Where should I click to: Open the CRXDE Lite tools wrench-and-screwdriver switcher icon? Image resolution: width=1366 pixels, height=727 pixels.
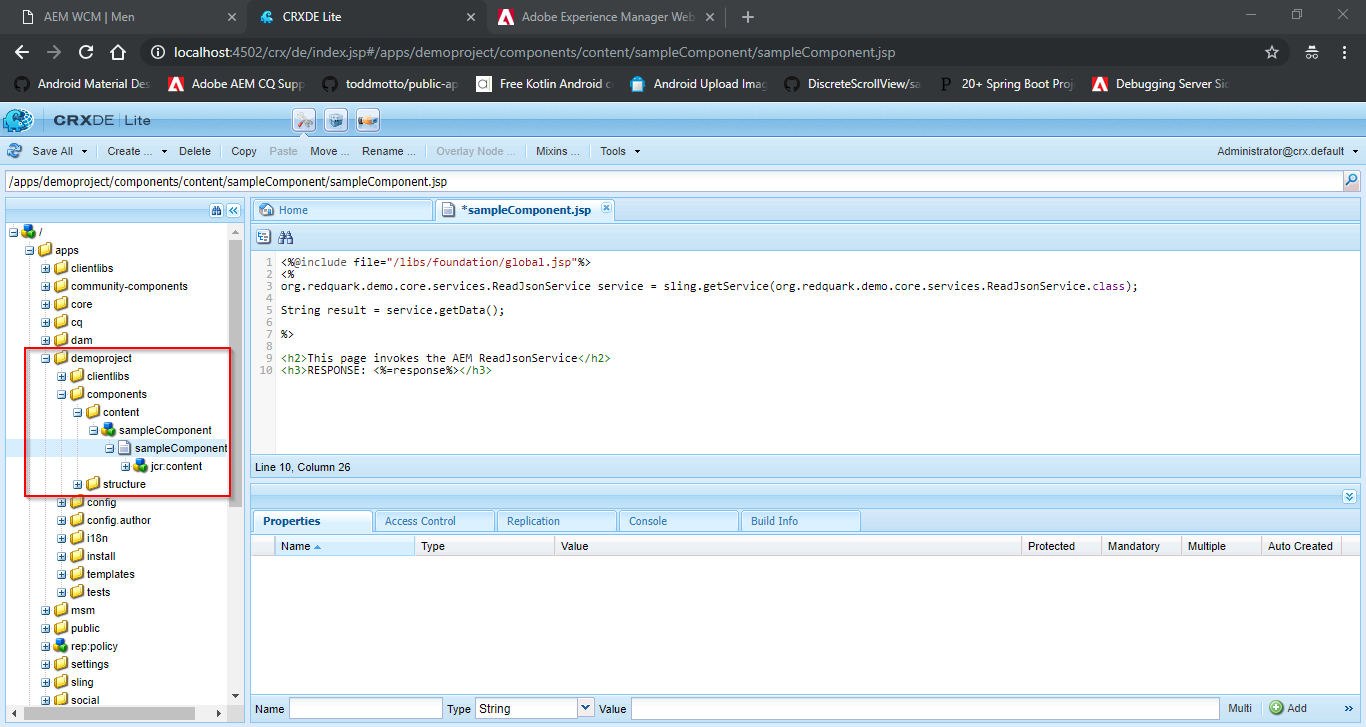click(x=304, y=120)
